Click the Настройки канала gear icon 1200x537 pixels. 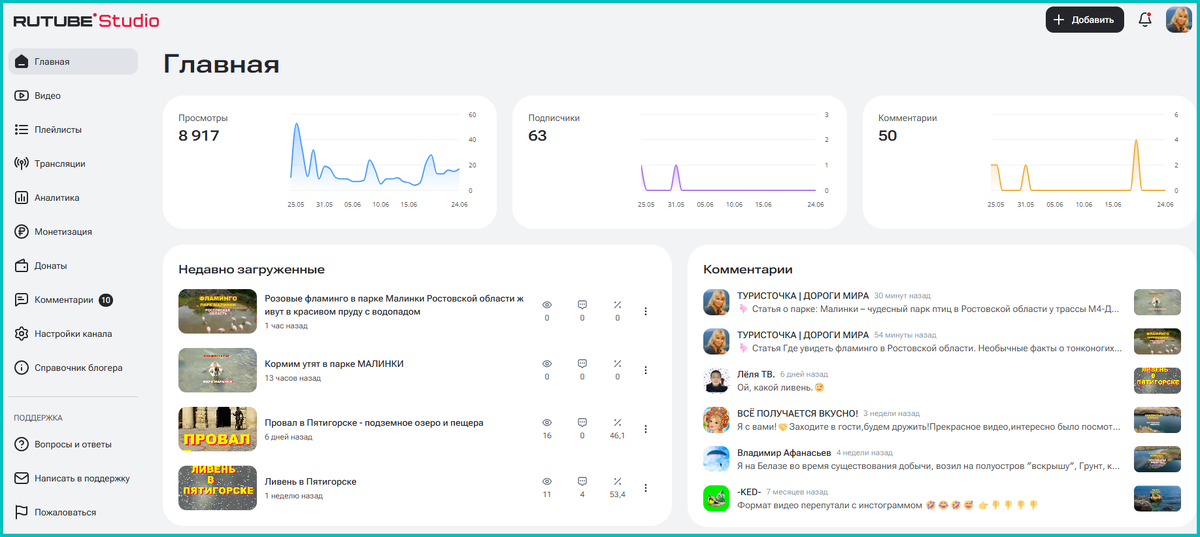pyautogui.click(x=21, y=334)
